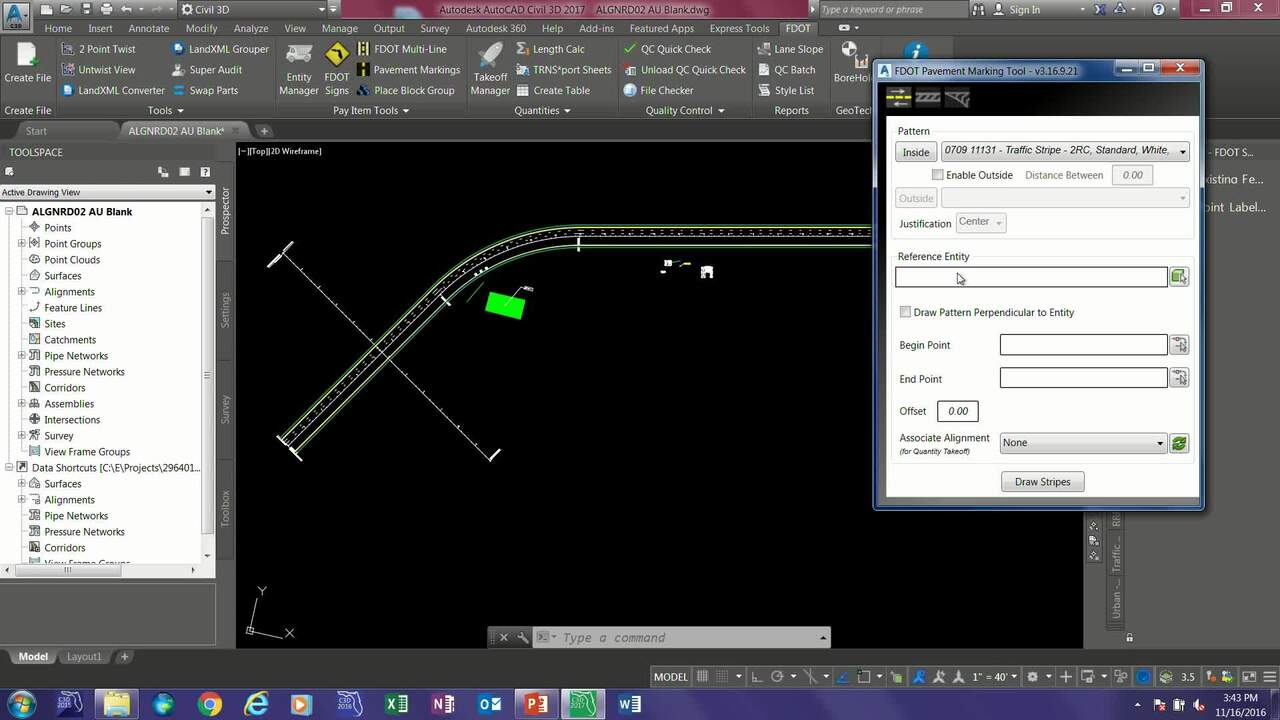
Task: Open the QC Batch tool
Action: tap(786, 70)
